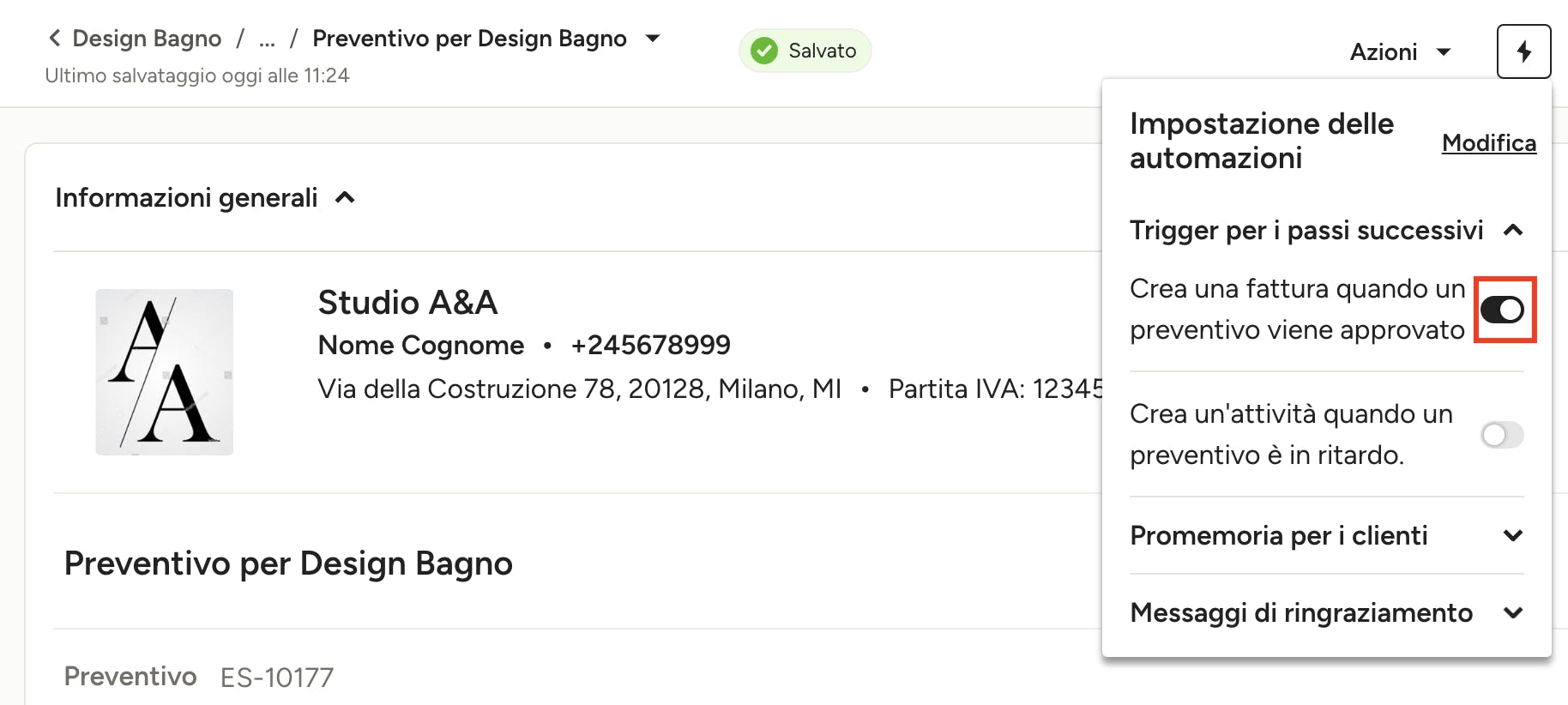Disable invoice creation on approved estimate toggle
Image resolution: width=1568 pixels, height=705 pixels.
(1503, 310)
